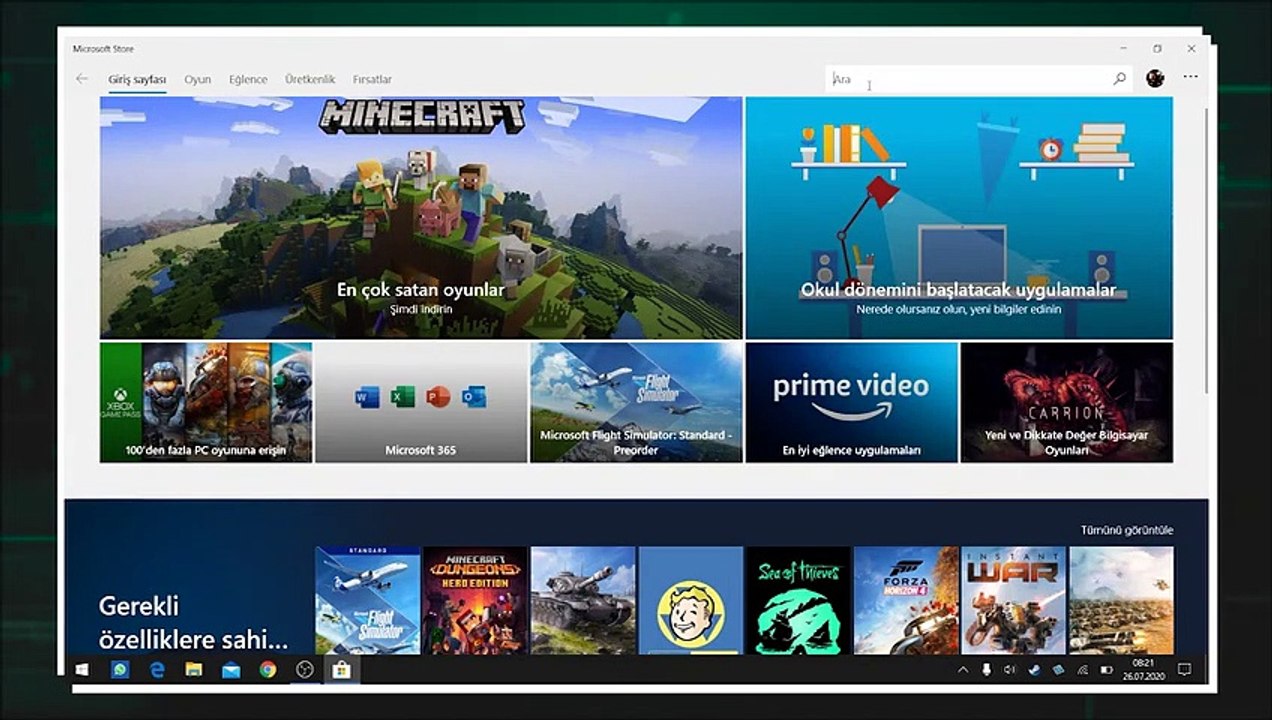Open the OBS Studio taskbar icon
Screen dimensions: 1272x720
point(305,669)
